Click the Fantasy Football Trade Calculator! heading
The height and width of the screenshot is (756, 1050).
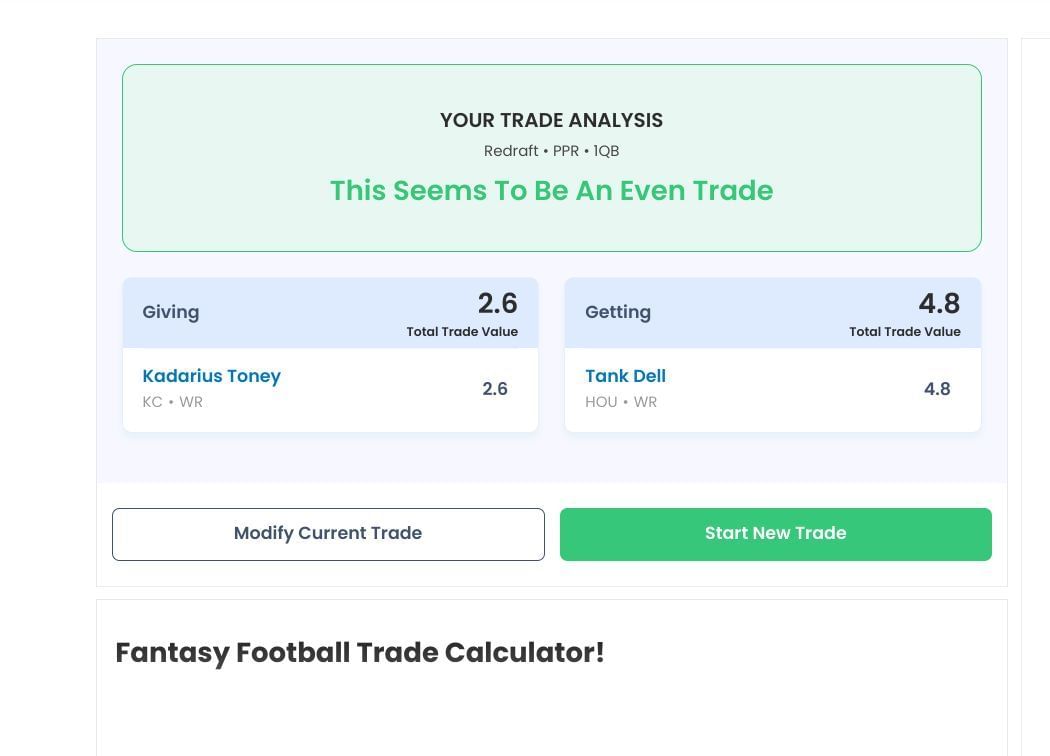click(360, 652)
